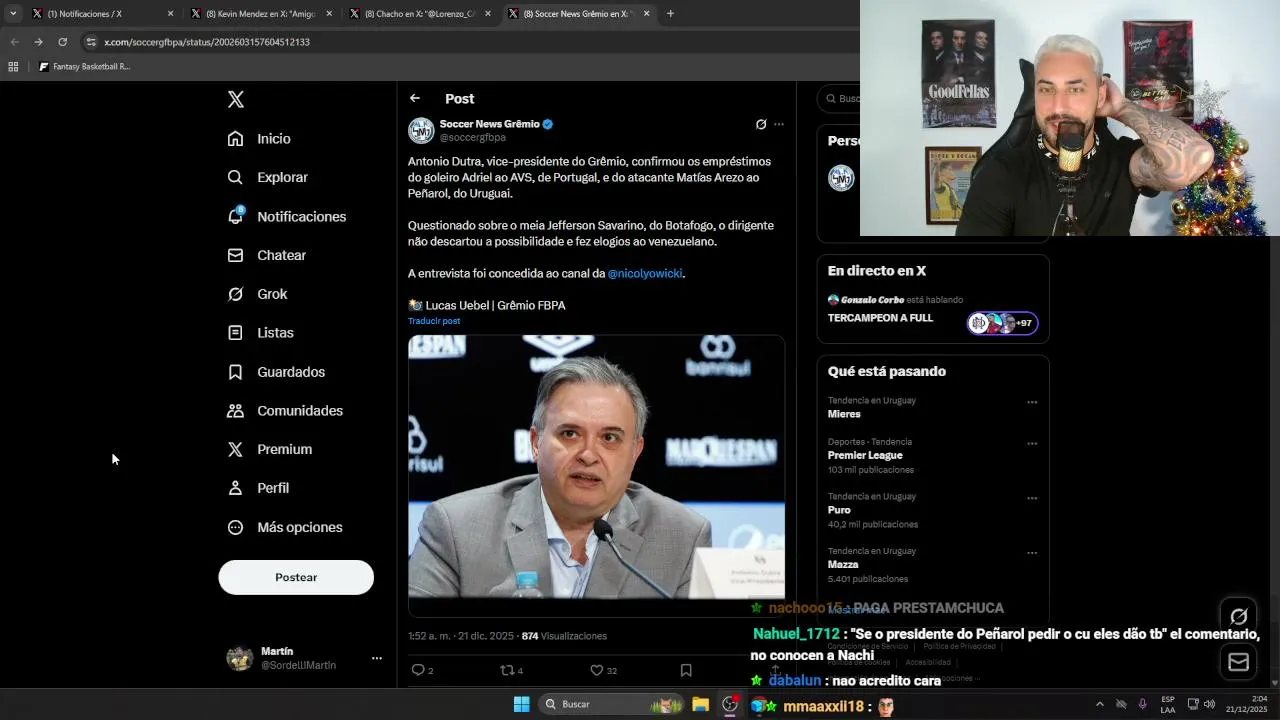This screenshot has height=720, width=1280.
Task: Expand Más opciones menu
Action: [285, 527]
